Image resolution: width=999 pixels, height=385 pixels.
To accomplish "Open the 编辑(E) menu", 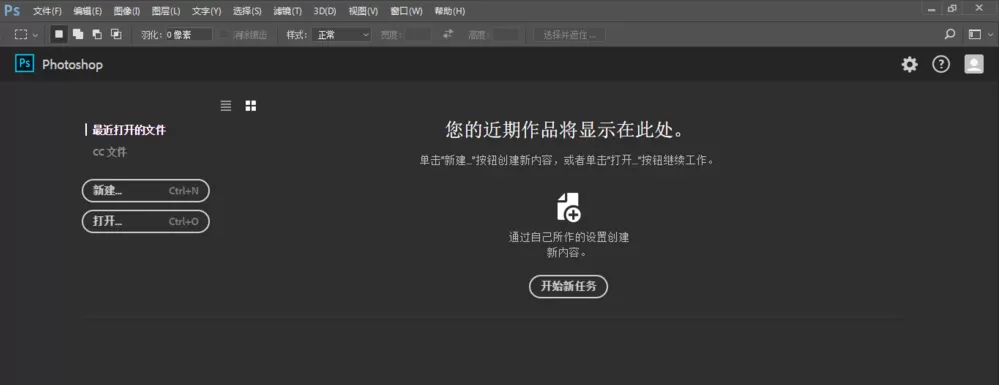I will (87, 11).
